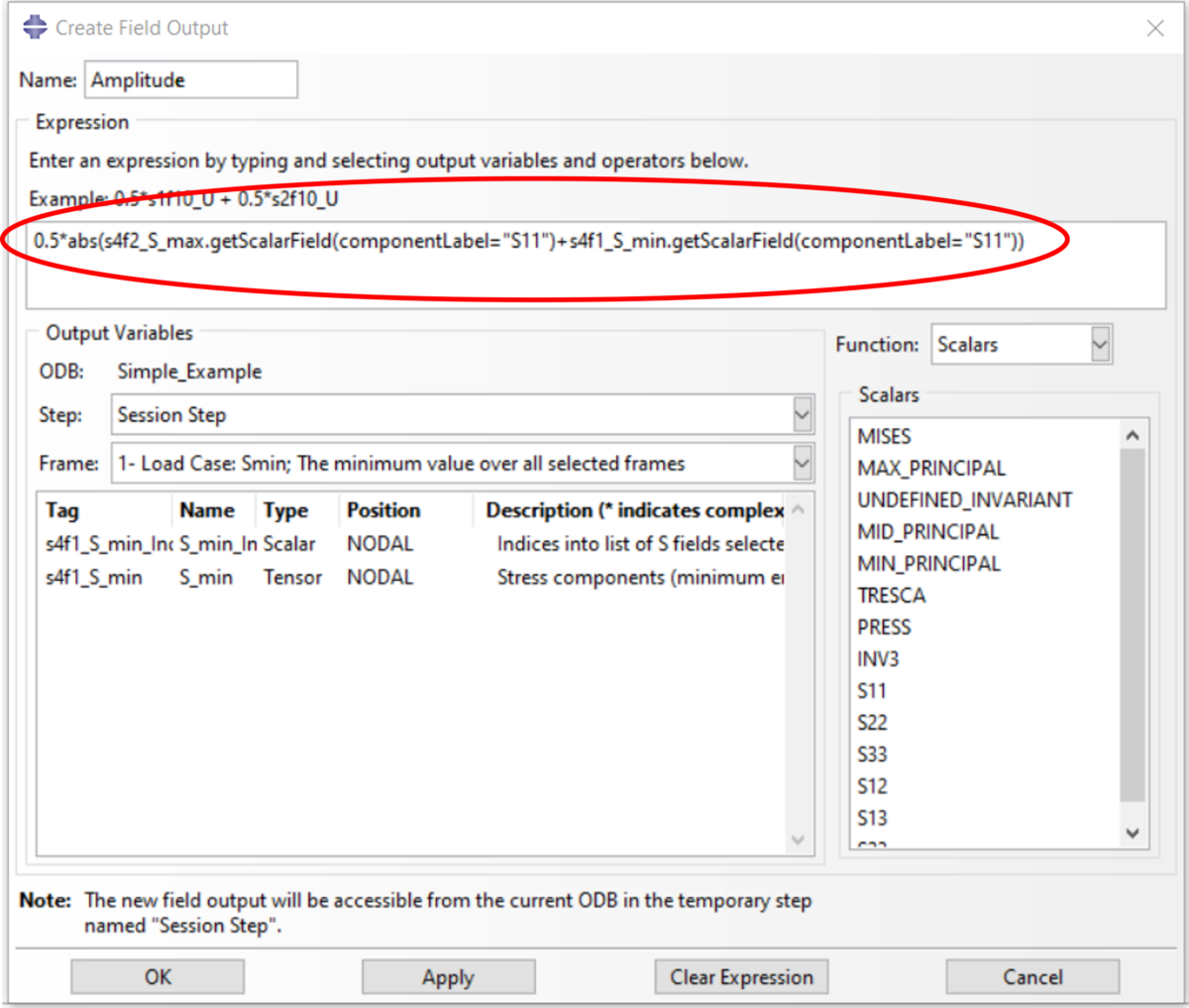Click the Simple_Example ODB name
The height and width of the screenshot is (1008, 1189).
189,372
